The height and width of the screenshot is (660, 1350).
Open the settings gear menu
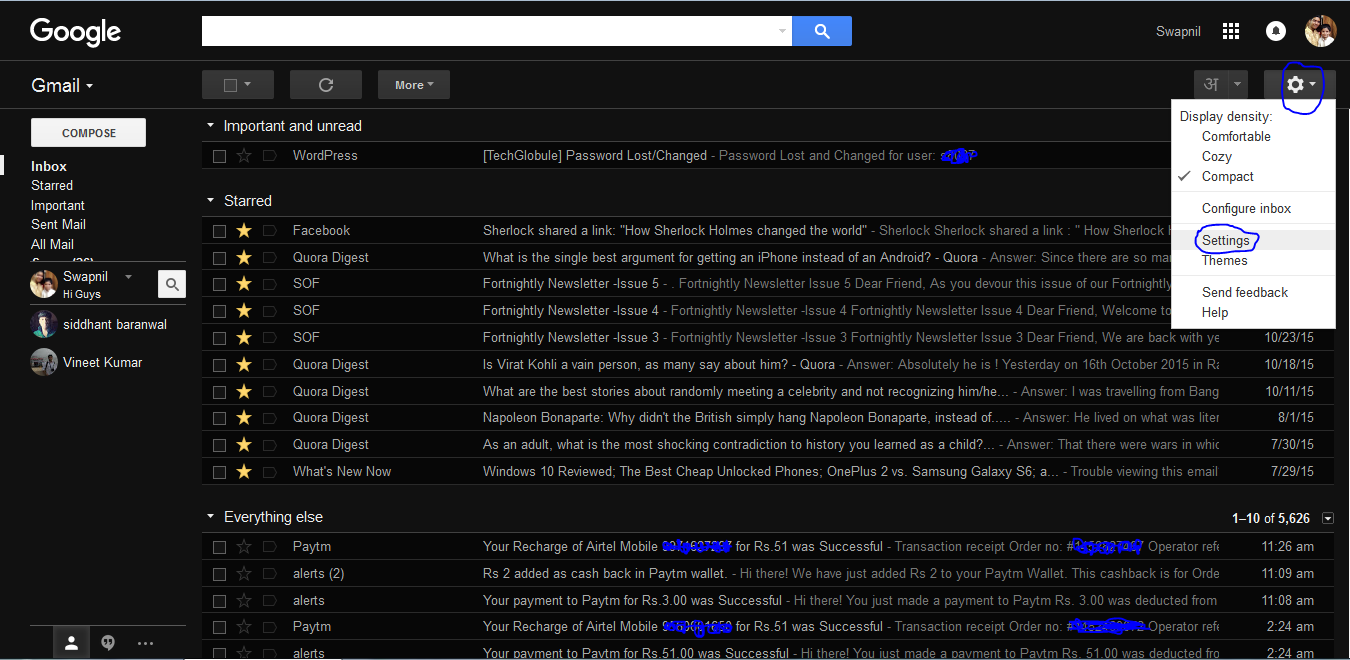[1300, 85]
